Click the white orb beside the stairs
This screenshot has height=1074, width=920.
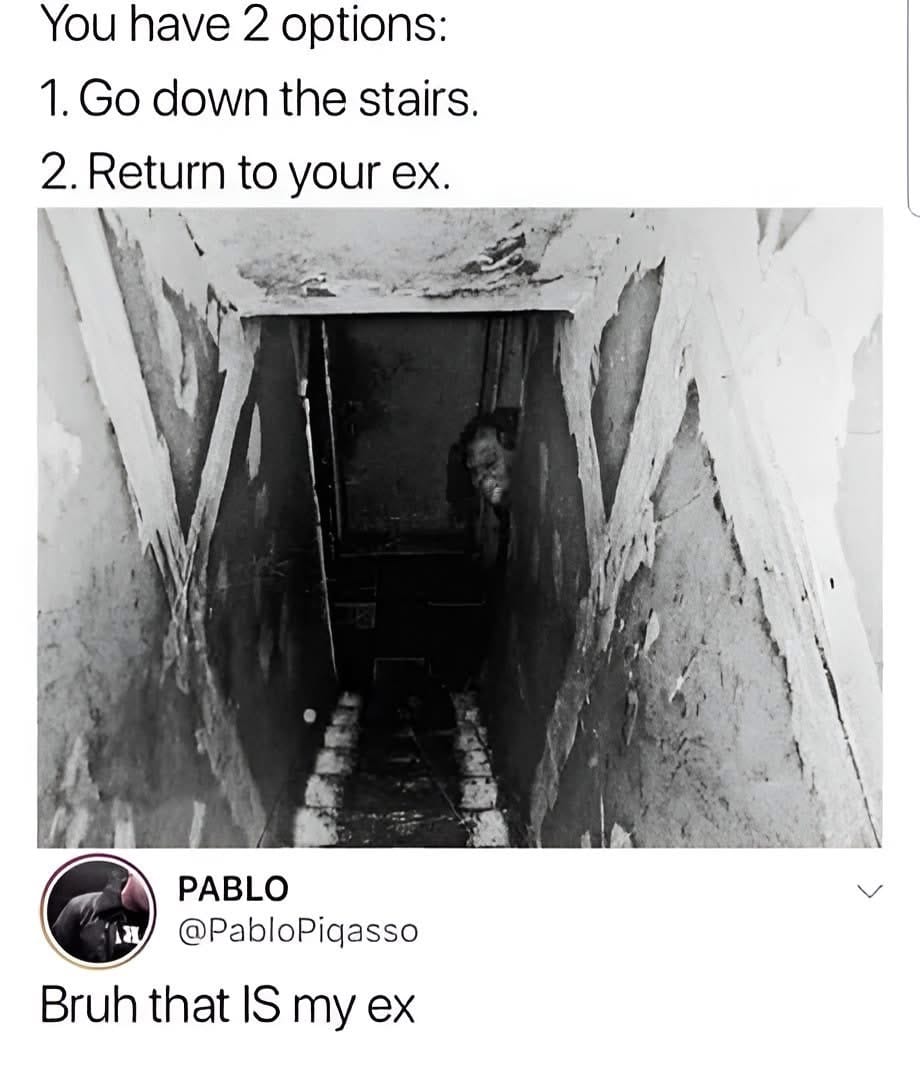tap(310, 715)
